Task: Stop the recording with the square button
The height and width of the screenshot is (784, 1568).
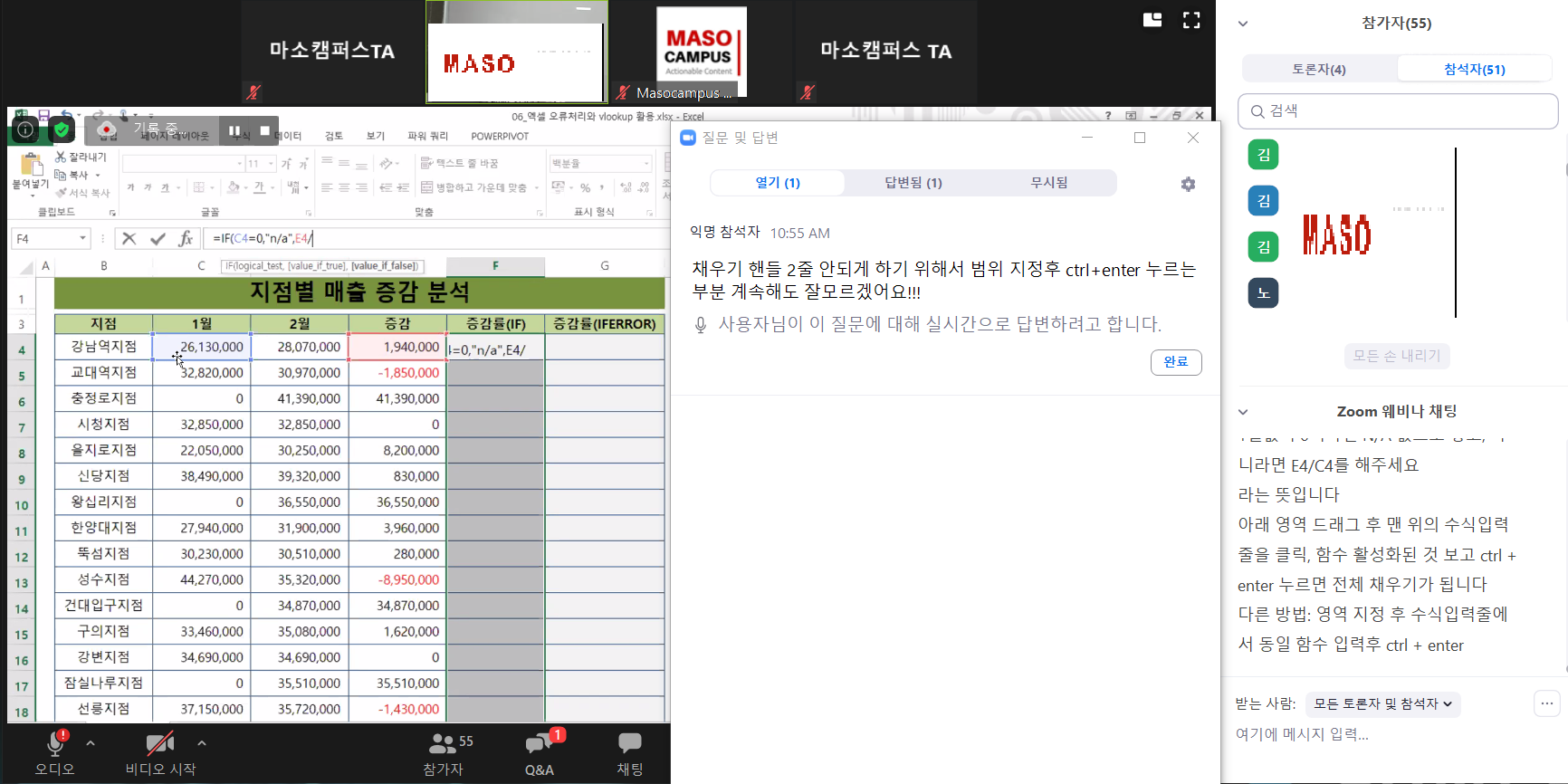Action: (264, 131)
